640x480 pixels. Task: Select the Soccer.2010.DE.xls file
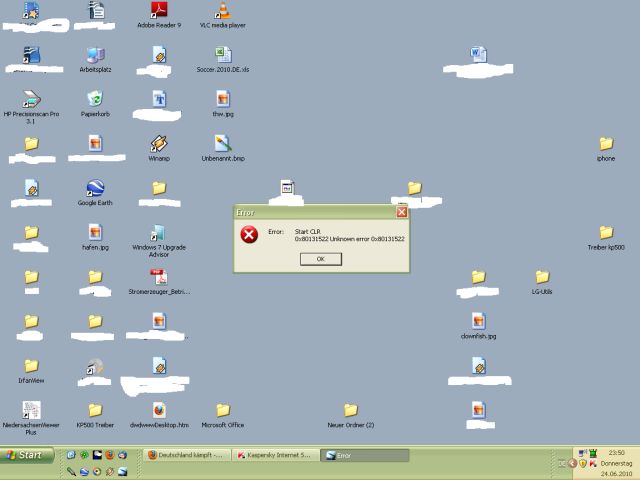point(222,55)
